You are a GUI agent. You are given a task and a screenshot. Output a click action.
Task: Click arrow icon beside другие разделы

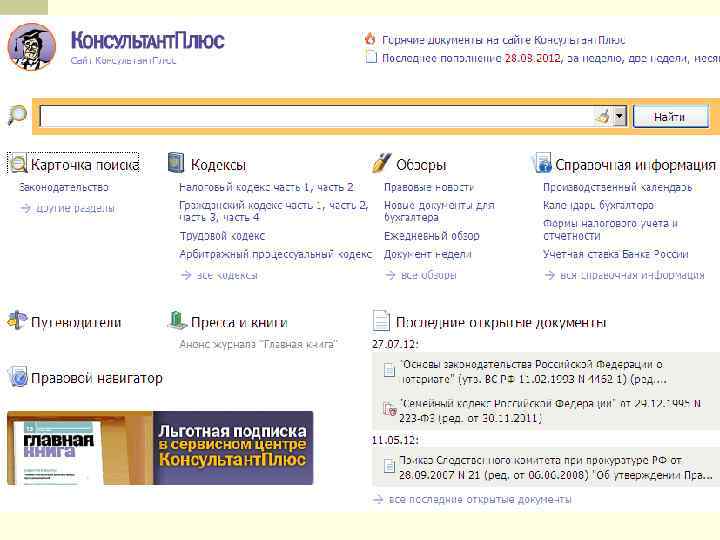(25, 208)
